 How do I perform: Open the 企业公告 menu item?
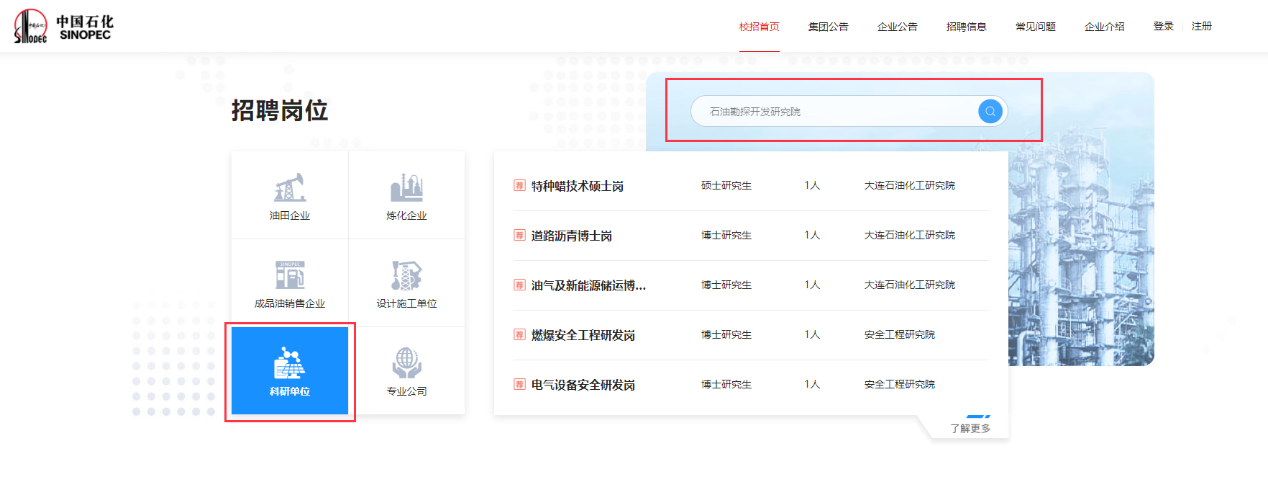point(897,27)
